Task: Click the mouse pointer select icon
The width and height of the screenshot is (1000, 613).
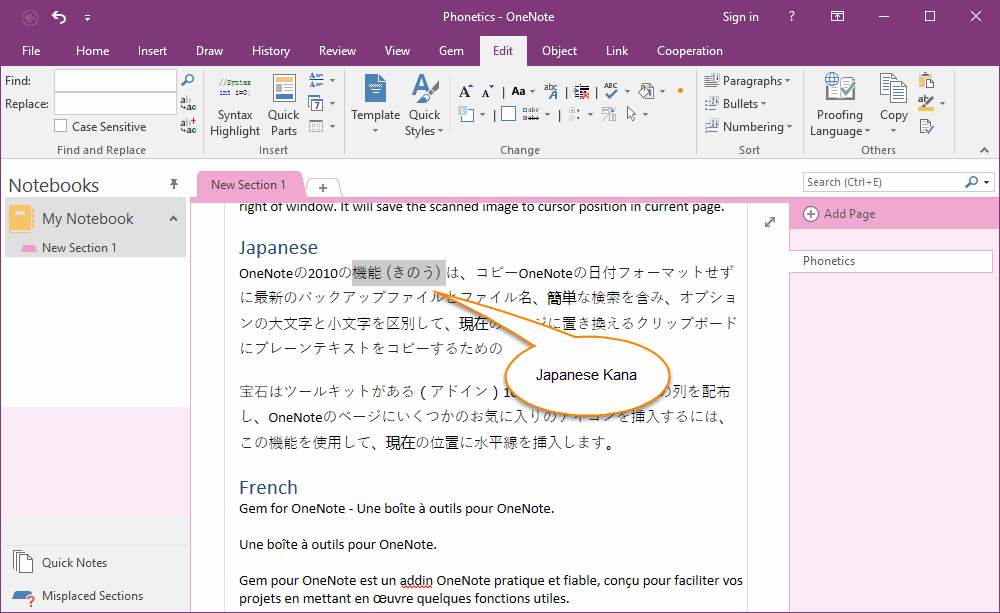Action: tap(632, 114)
